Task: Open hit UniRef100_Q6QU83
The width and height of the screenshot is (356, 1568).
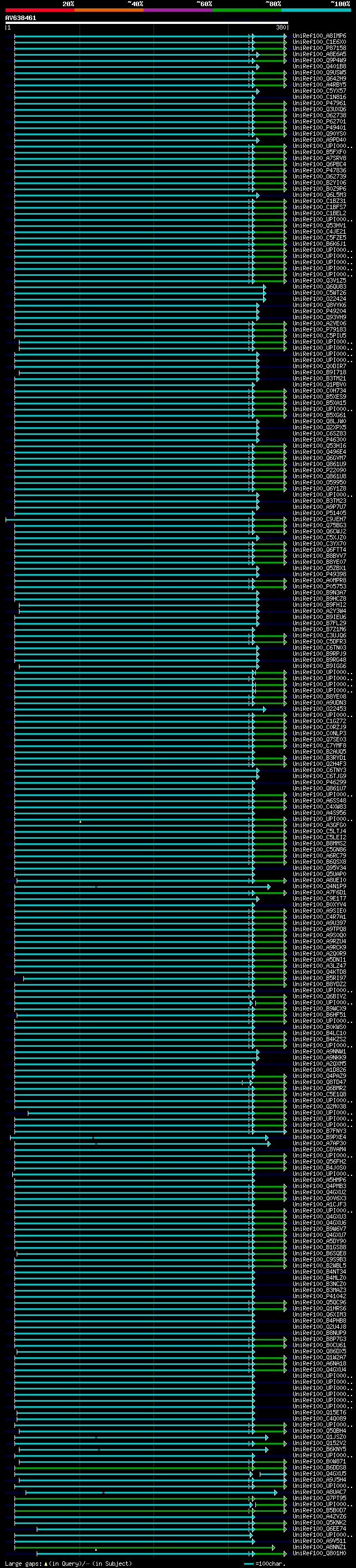Action: [319, 286]
